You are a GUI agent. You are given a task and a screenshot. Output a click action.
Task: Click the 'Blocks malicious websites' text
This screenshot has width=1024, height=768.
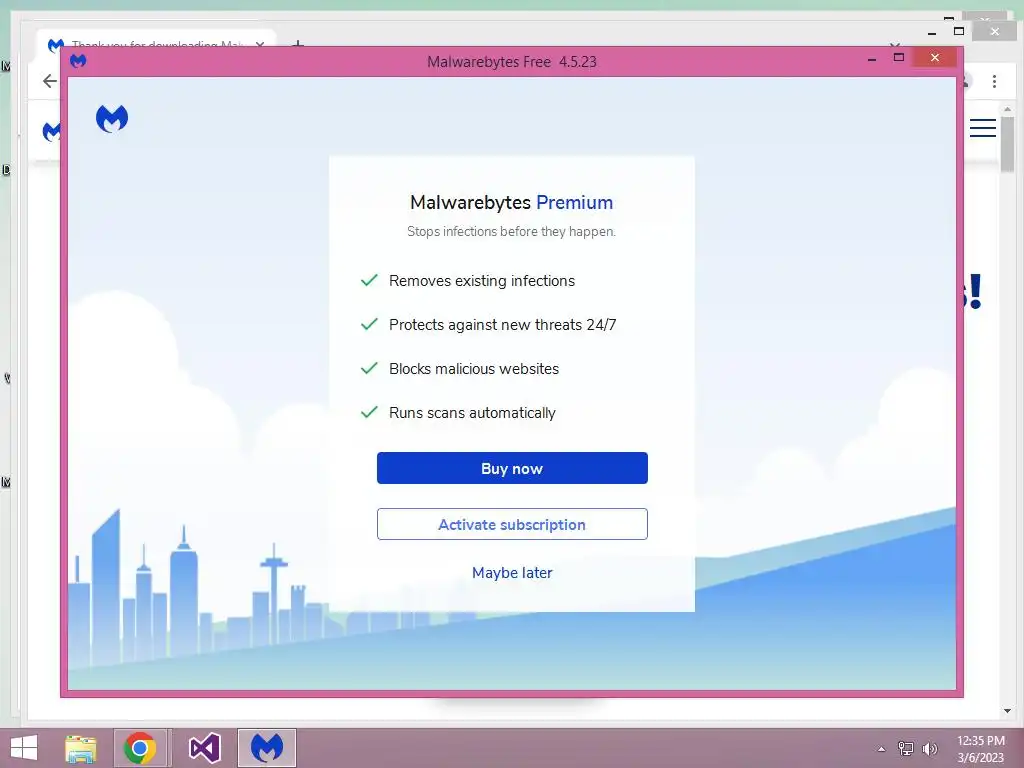point(473,369)
